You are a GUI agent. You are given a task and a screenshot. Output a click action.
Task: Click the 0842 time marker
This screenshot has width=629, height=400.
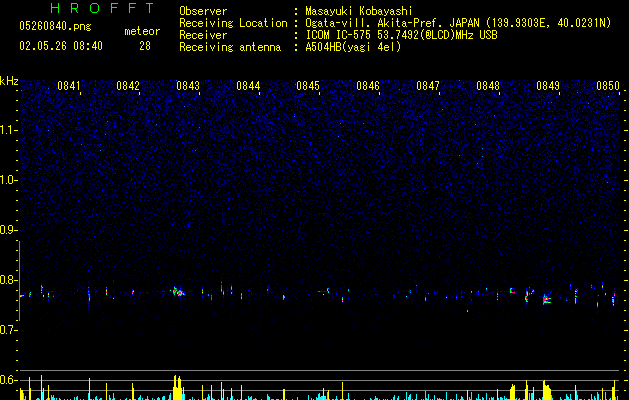click(x=128, y=86)
